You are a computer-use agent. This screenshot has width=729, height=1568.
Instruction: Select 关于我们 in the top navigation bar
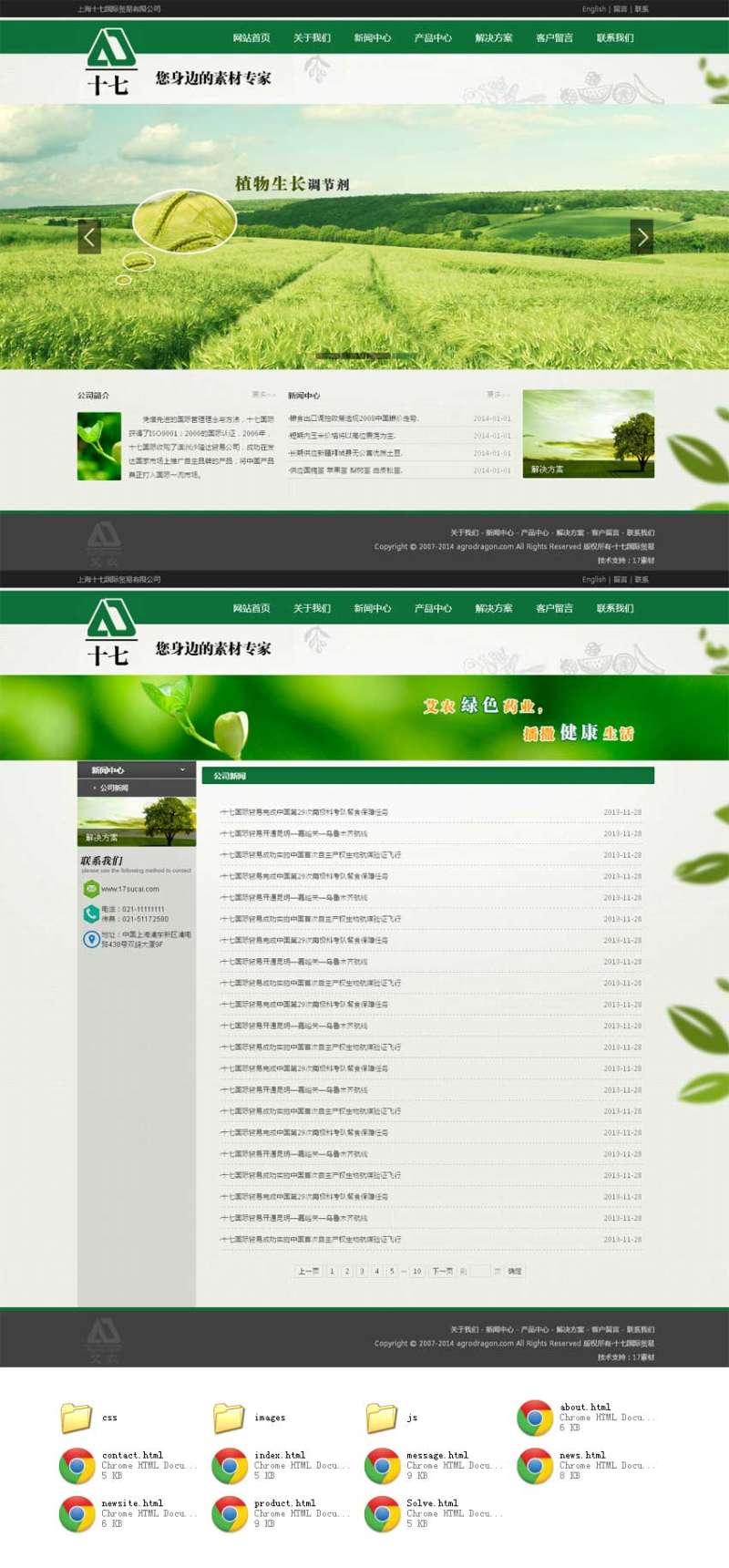coord(312,38)
